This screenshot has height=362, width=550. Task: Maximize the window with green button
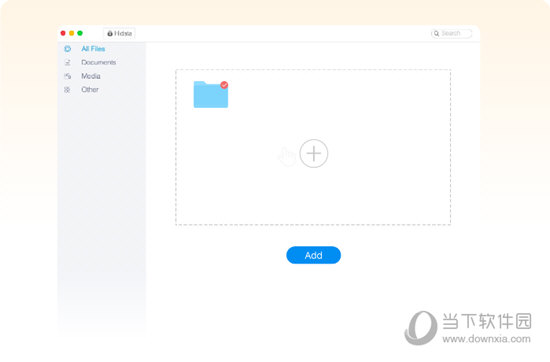[80, 33]
